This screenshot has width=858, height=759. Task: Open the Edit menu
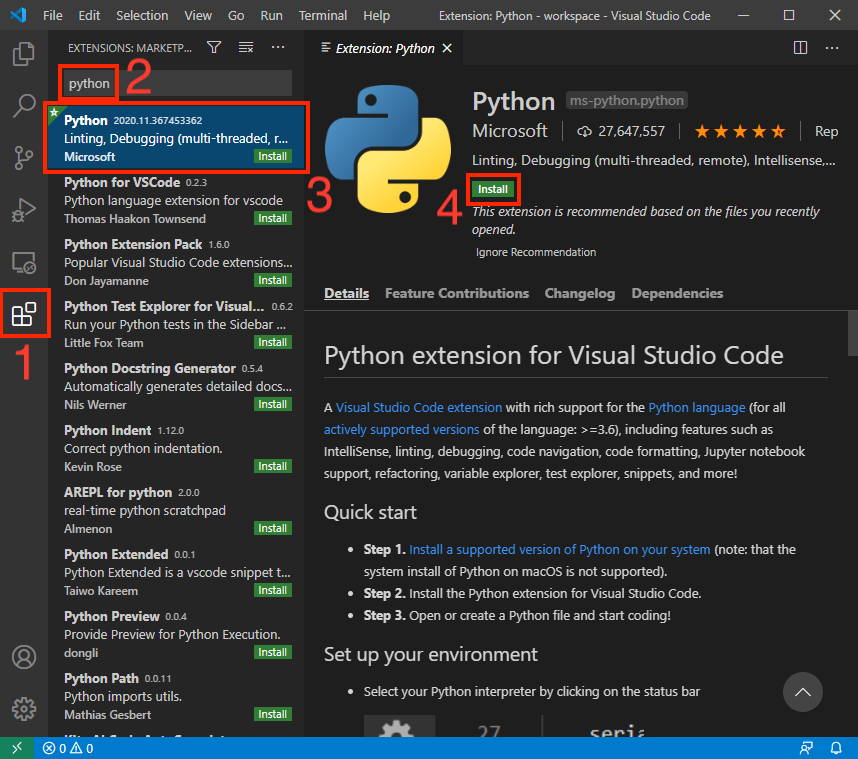[x=89, y=15]
